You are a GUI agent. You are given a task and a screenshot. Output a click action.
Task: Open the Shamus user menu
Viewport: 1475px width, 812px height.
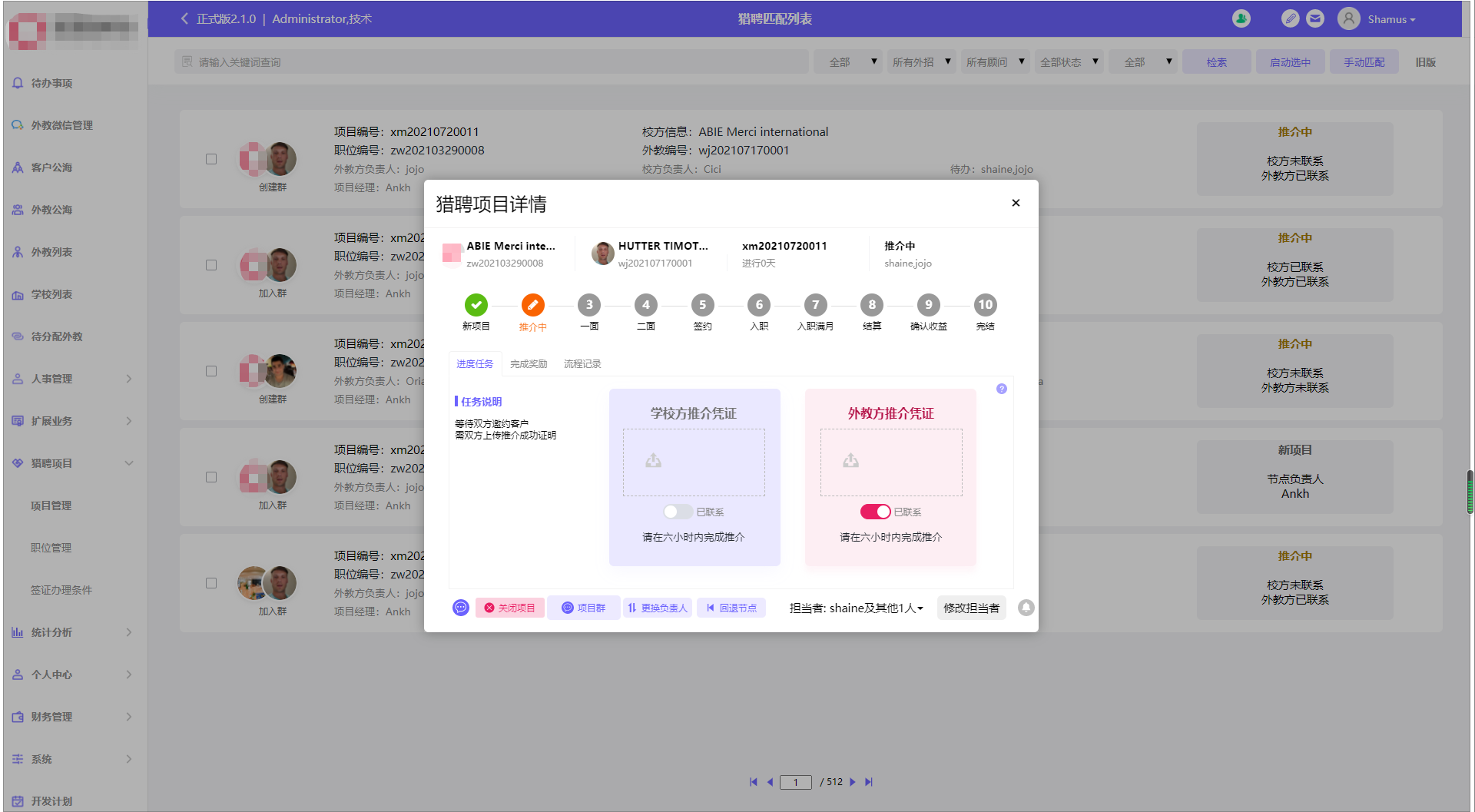pos(1387,18)
